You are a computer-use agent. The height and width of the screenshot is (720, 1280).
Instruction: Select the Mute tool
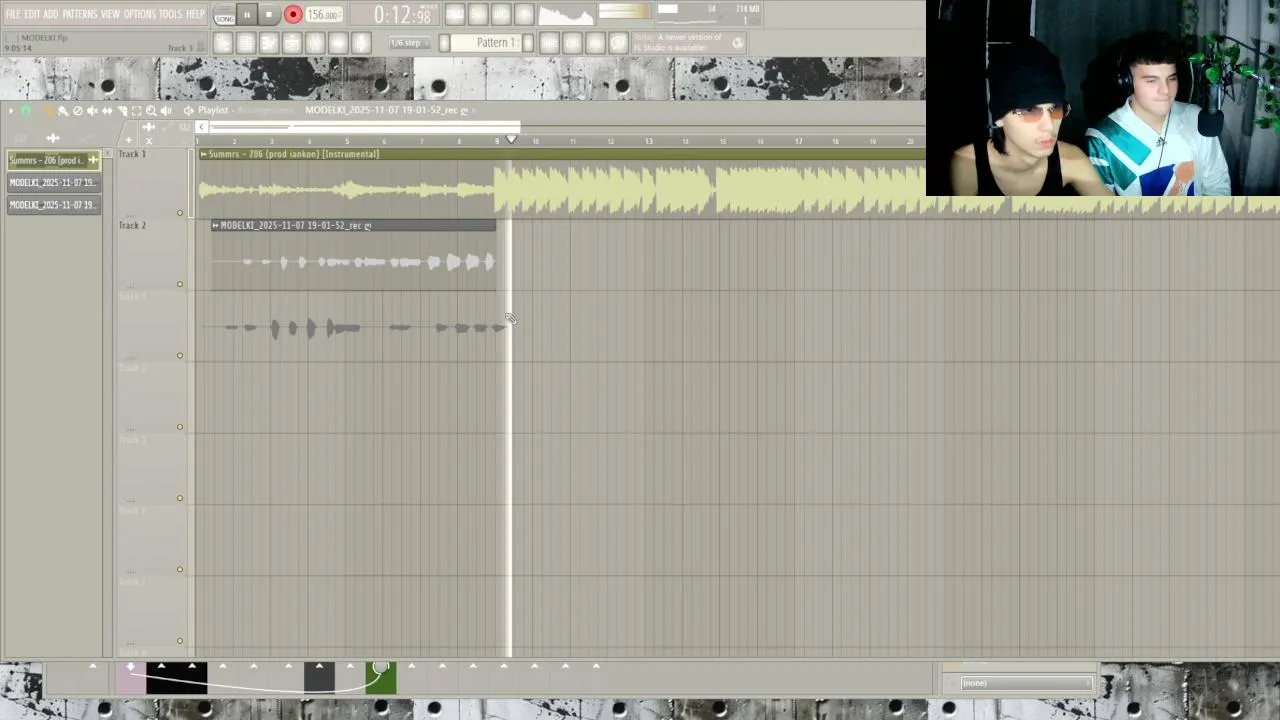pyautogui.click(x=92, y=111)
